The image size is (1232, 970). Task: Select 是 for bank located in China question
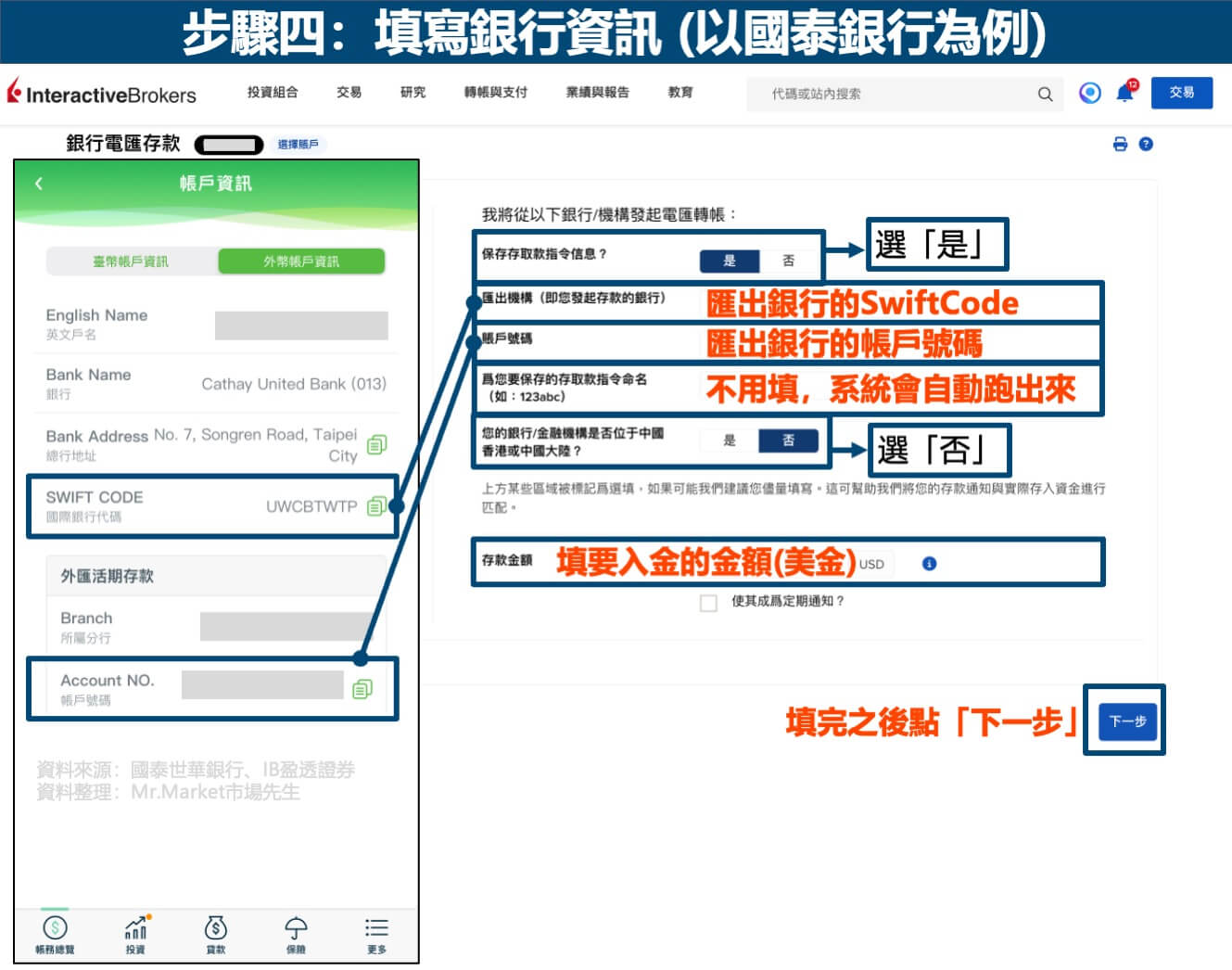(730, 440)
